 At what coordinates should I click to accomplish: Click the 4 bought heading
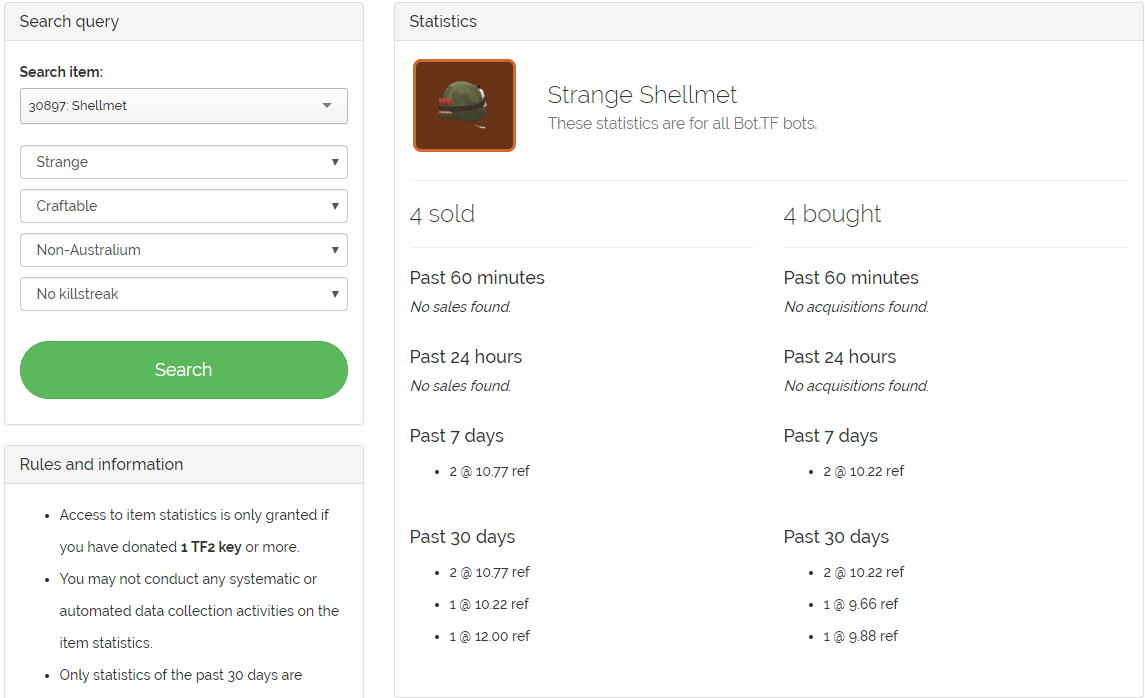832,214
